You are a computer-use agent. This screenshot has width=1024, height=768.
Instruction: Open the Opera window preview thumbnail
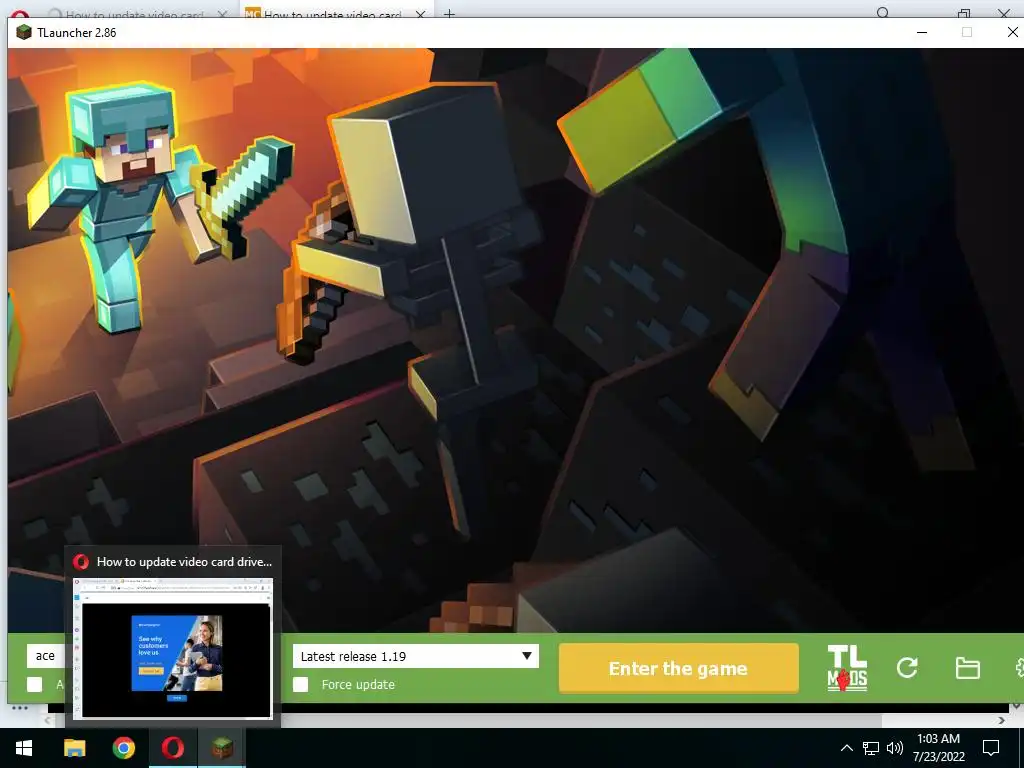click(x=173, y=648)
